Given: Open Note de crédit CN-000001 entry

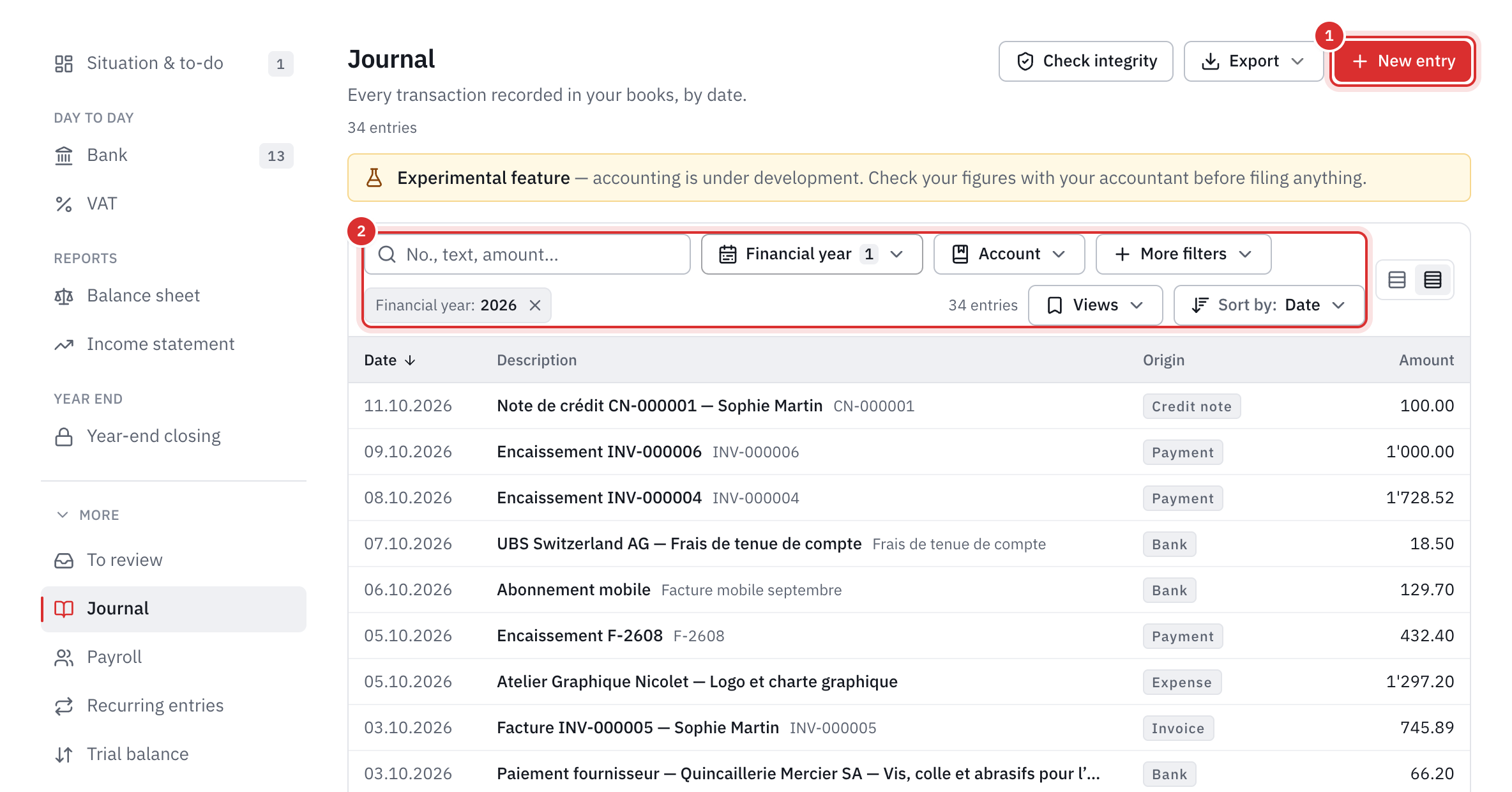Looking at the screenshot, I should 909,406.
